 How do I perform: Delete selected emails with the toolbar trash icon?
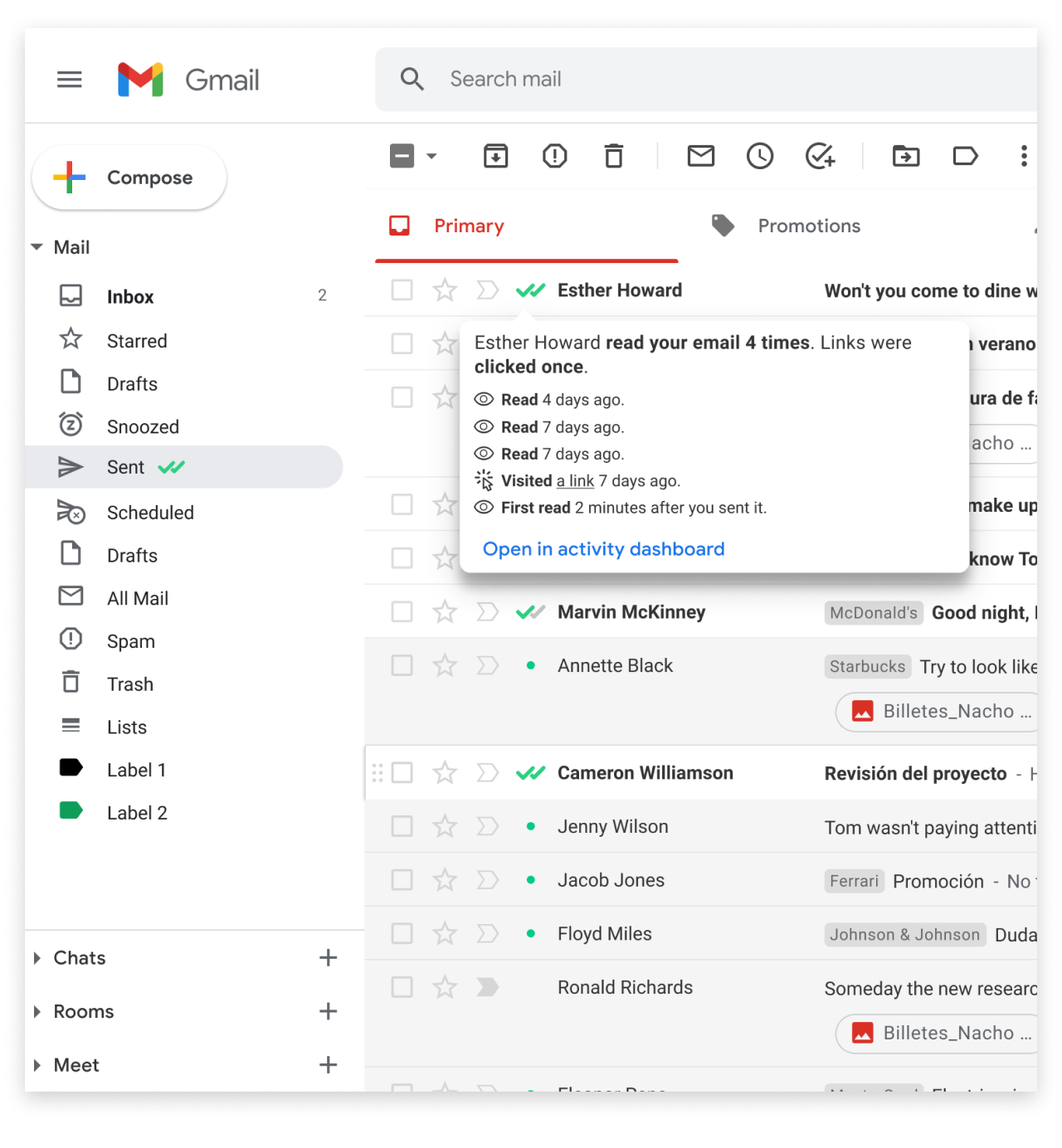point(614,156)
